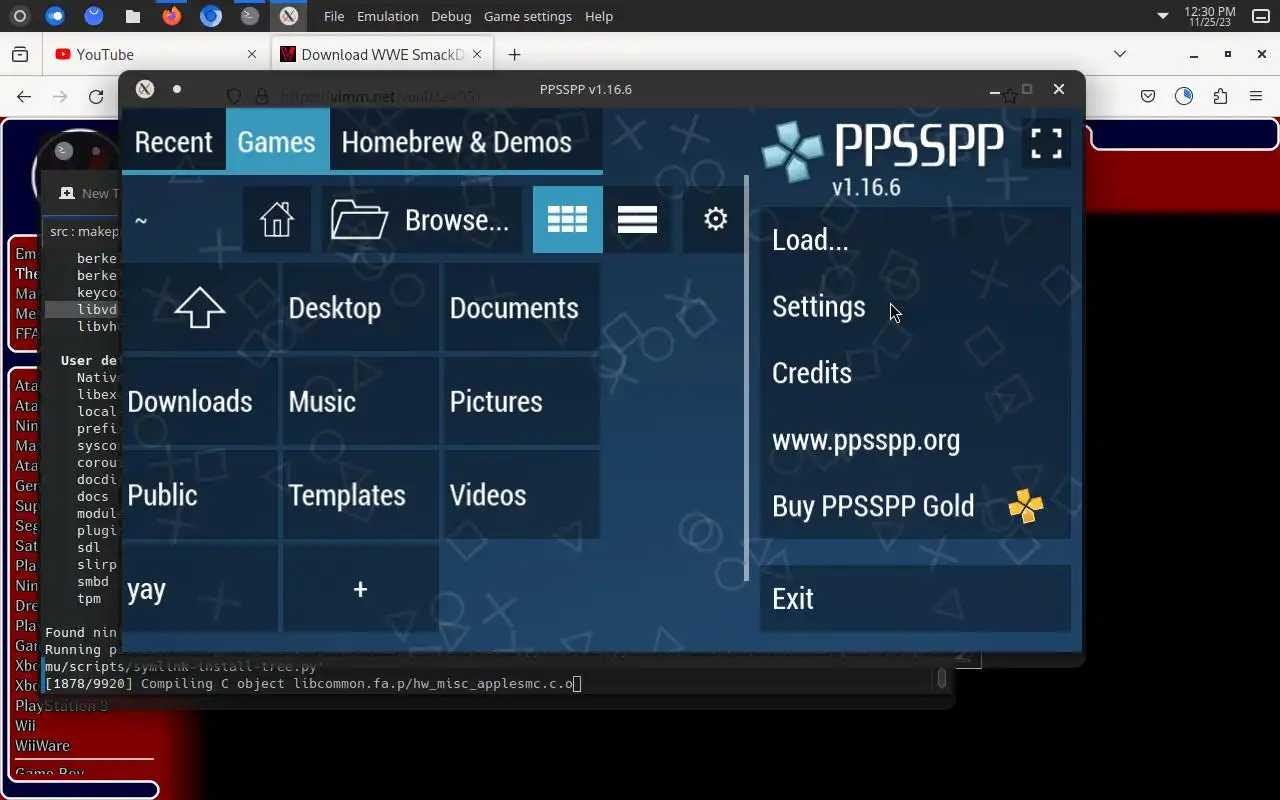Image resolution: width=1280 pixels, height=800 pixels.
Task: Click the Firefox back arrow
Action: pos(24,96)
